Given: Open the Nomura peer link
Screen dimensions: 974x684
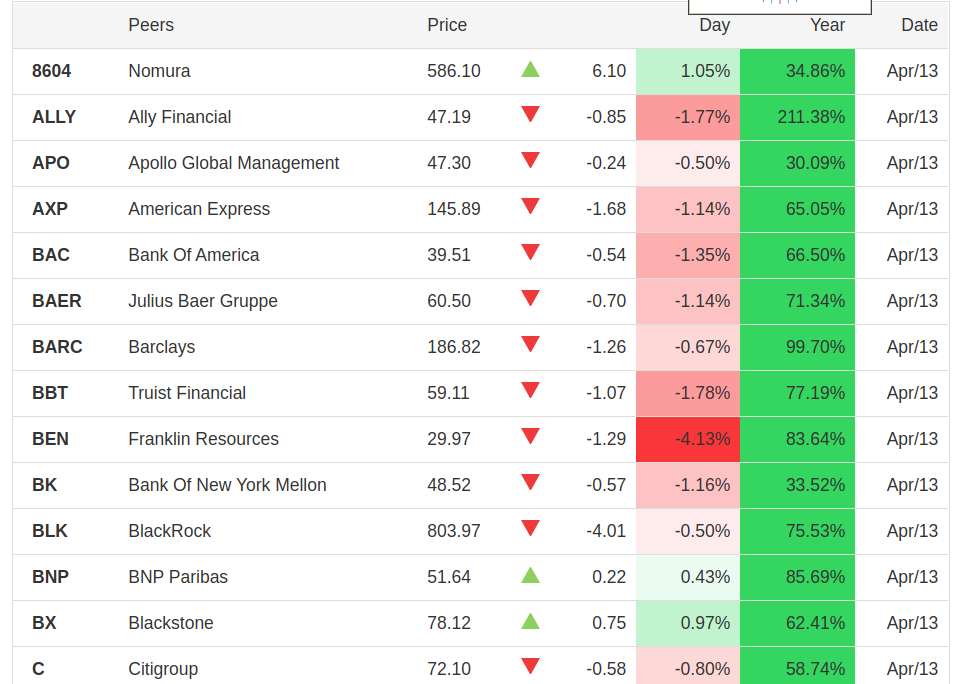Looking at the screenshot, I should pyautogui.click(x=159, y=71).
